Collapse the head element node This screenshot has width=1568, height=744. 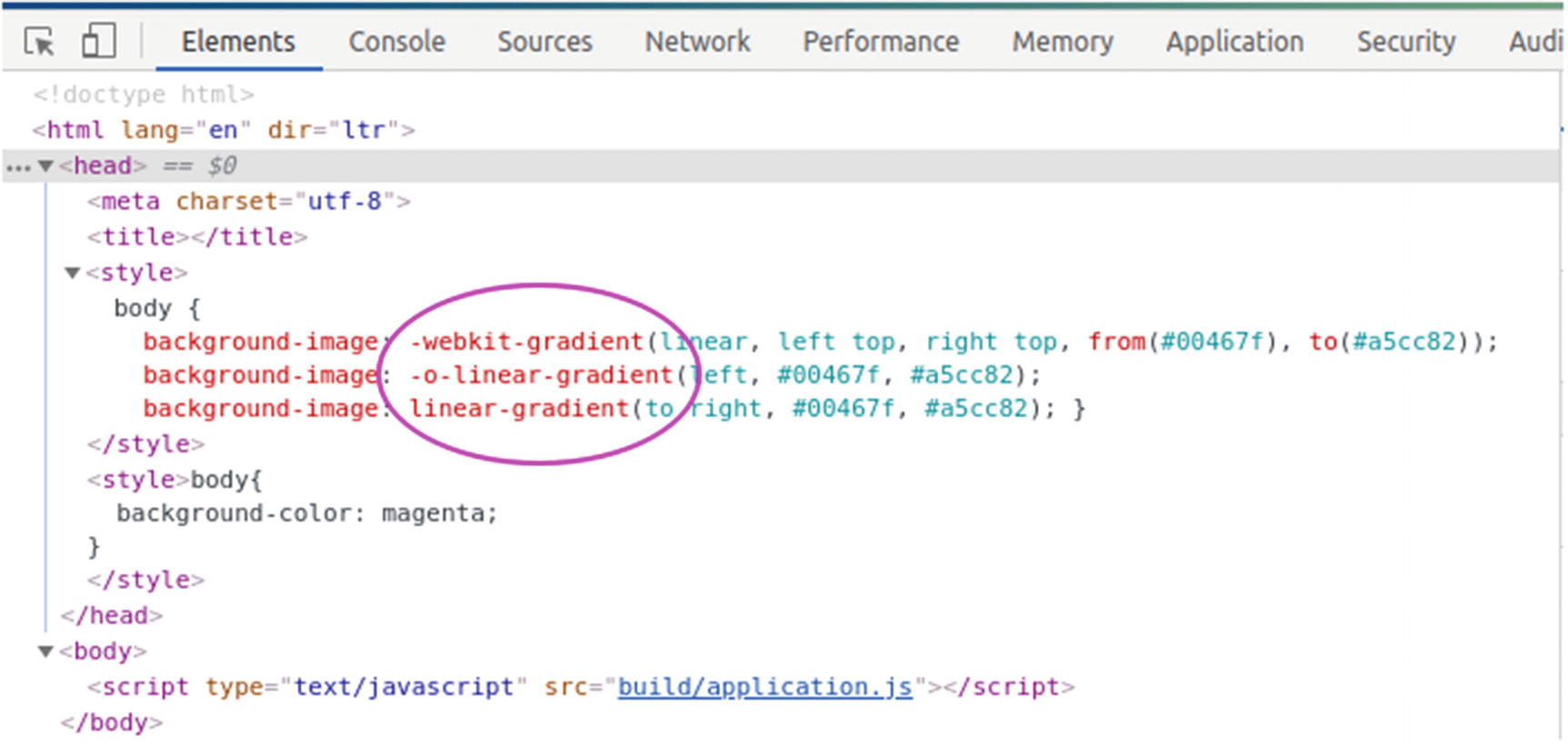point(45,166)
